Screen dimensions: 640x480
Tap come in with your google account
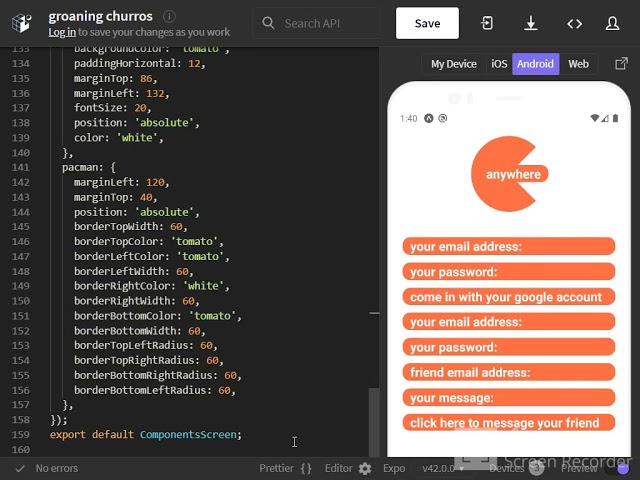tap(509, 297)
